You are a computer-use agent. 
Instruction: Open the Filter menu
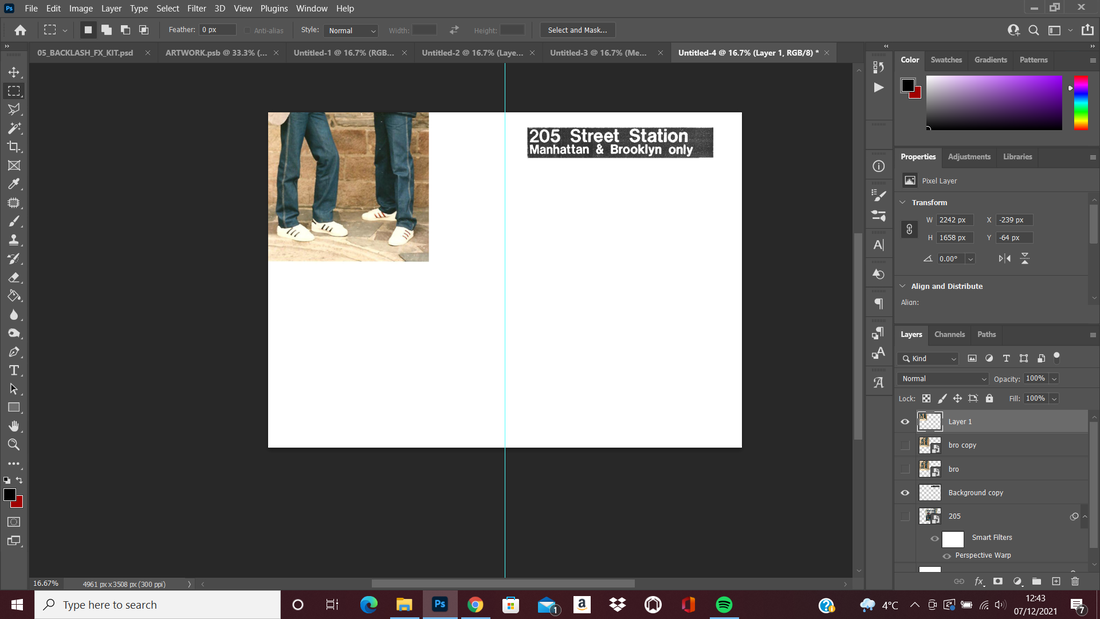coord(196,8)
